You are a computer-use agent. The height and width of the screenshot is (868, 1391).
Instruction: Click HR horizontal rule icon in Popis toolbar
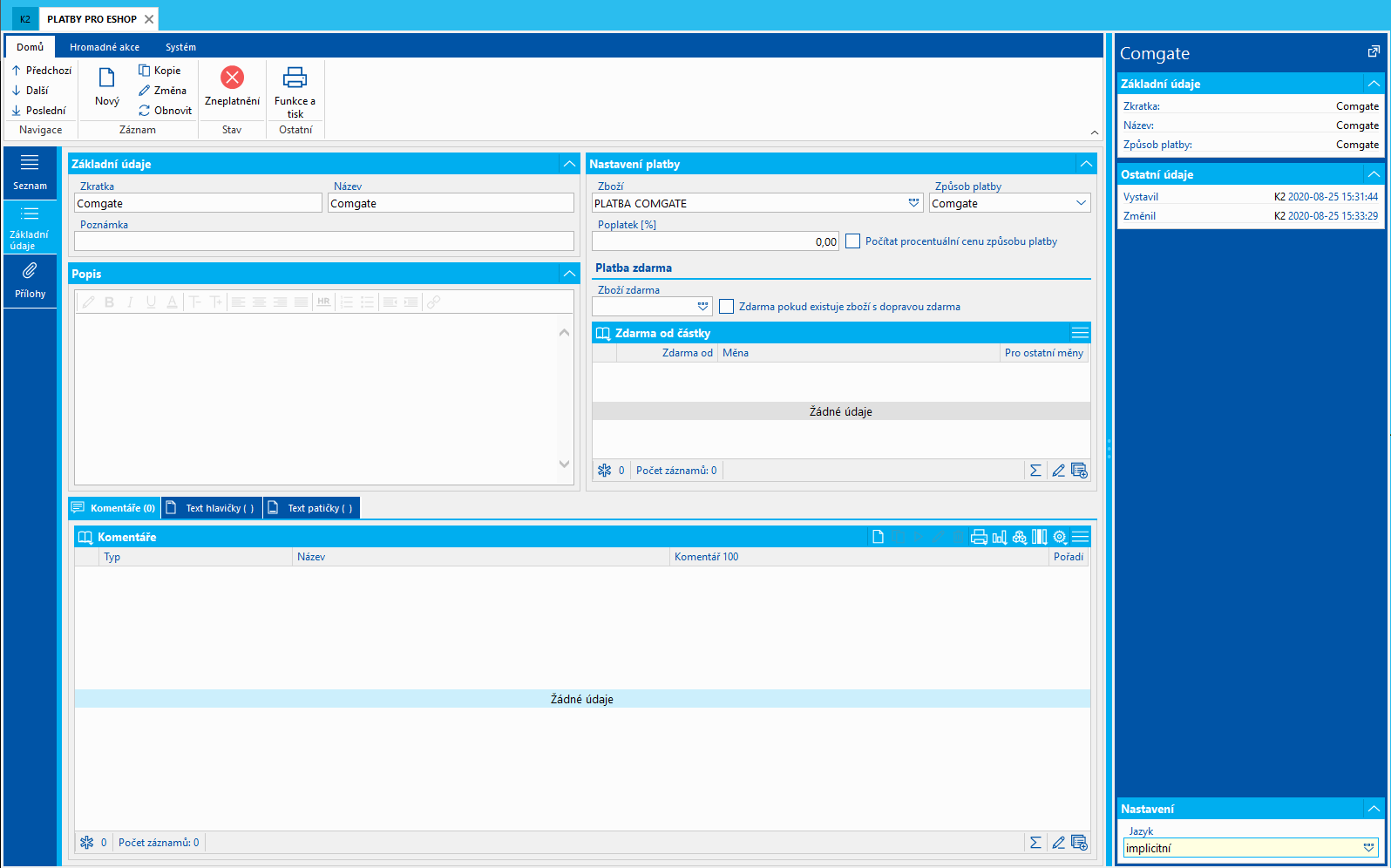click(x=323, y=302)
